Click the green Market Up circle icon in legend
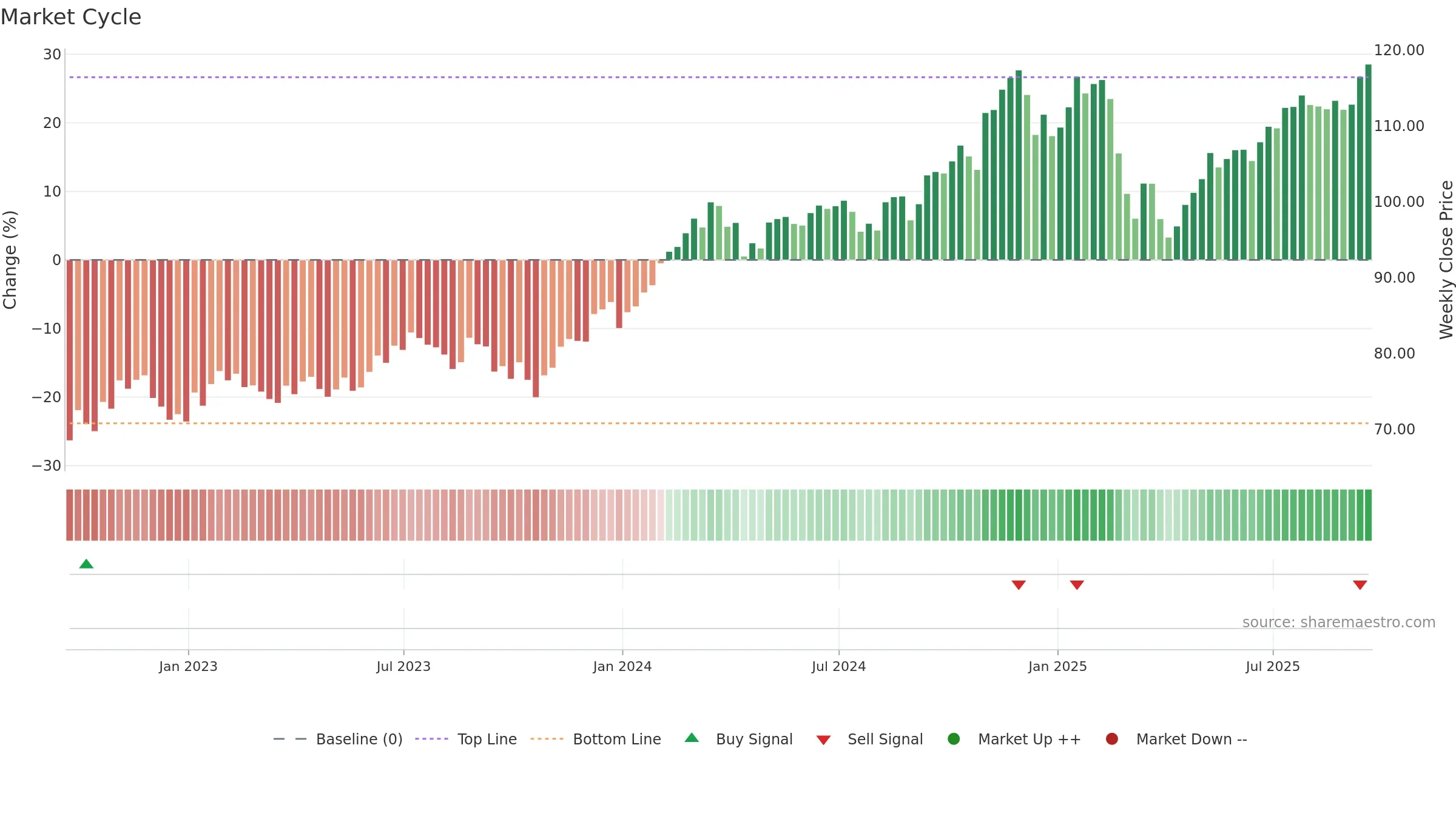The height and width of the screenshot is (819, 1456). 954,739
